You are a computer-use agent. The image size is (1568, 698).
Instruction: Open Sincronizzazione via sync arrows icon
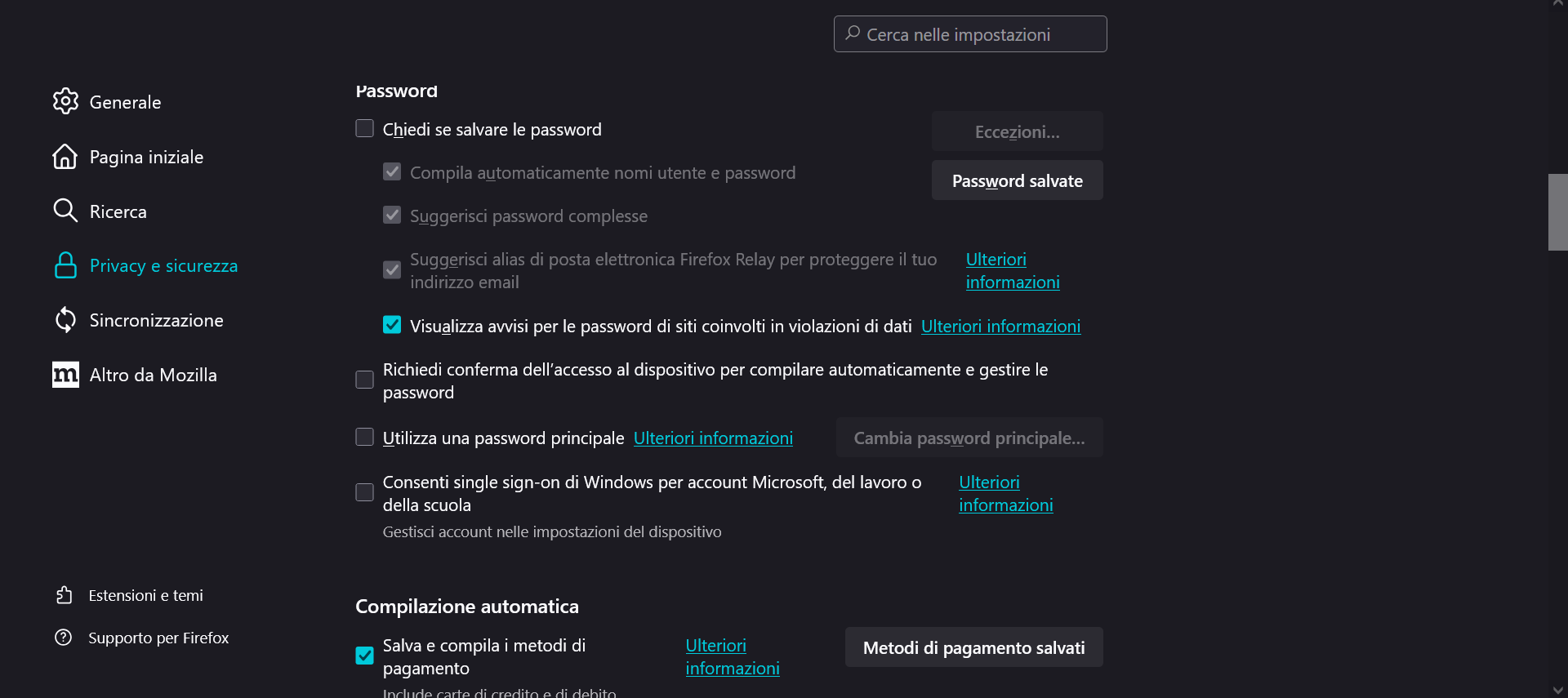pos(65,320)
